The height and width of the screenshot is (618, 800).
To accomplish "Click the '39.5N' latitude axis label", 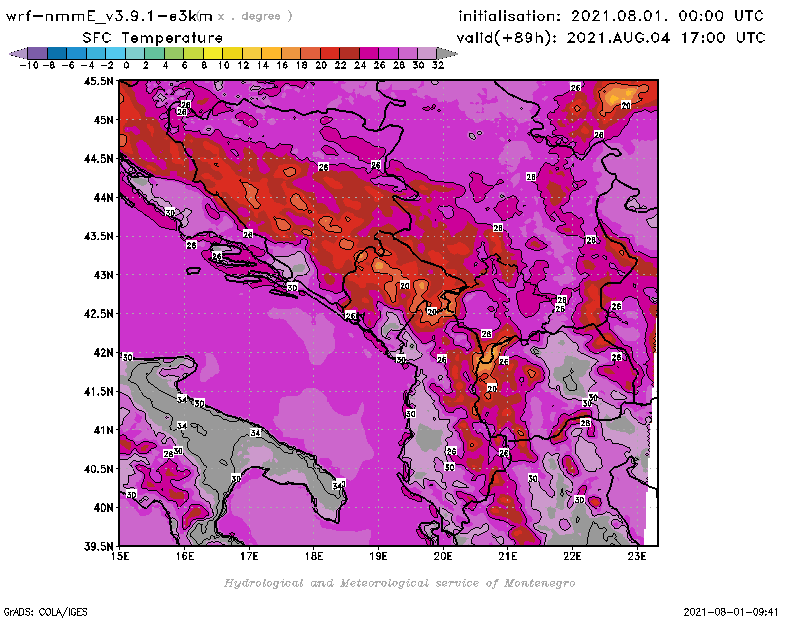I will pos(98,547).
